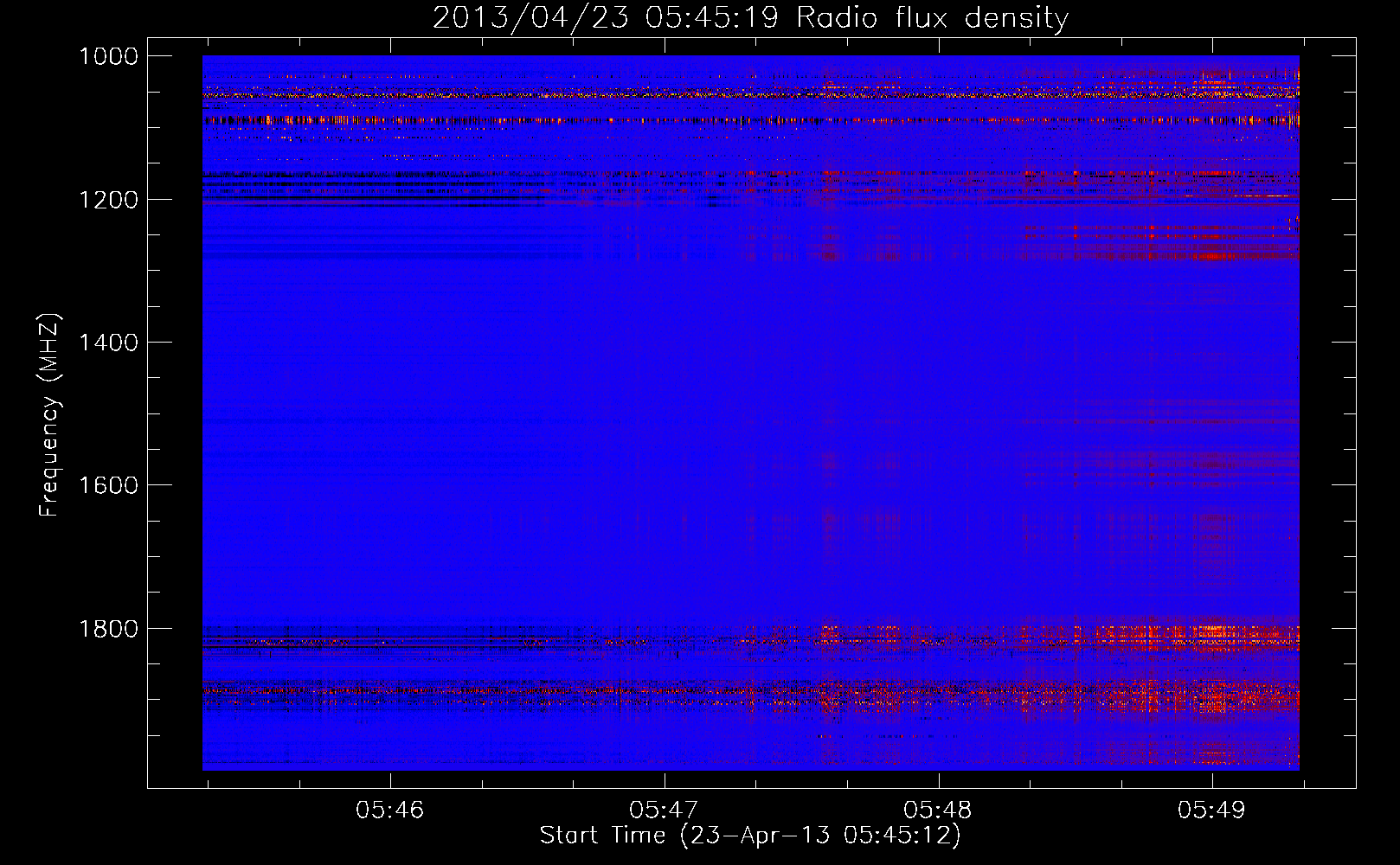Click the 'Start Time (23-Apr-13 05:45:12)' x-axis label
The height and width of the screenshot is (865, 1400).
pos(750,836)
